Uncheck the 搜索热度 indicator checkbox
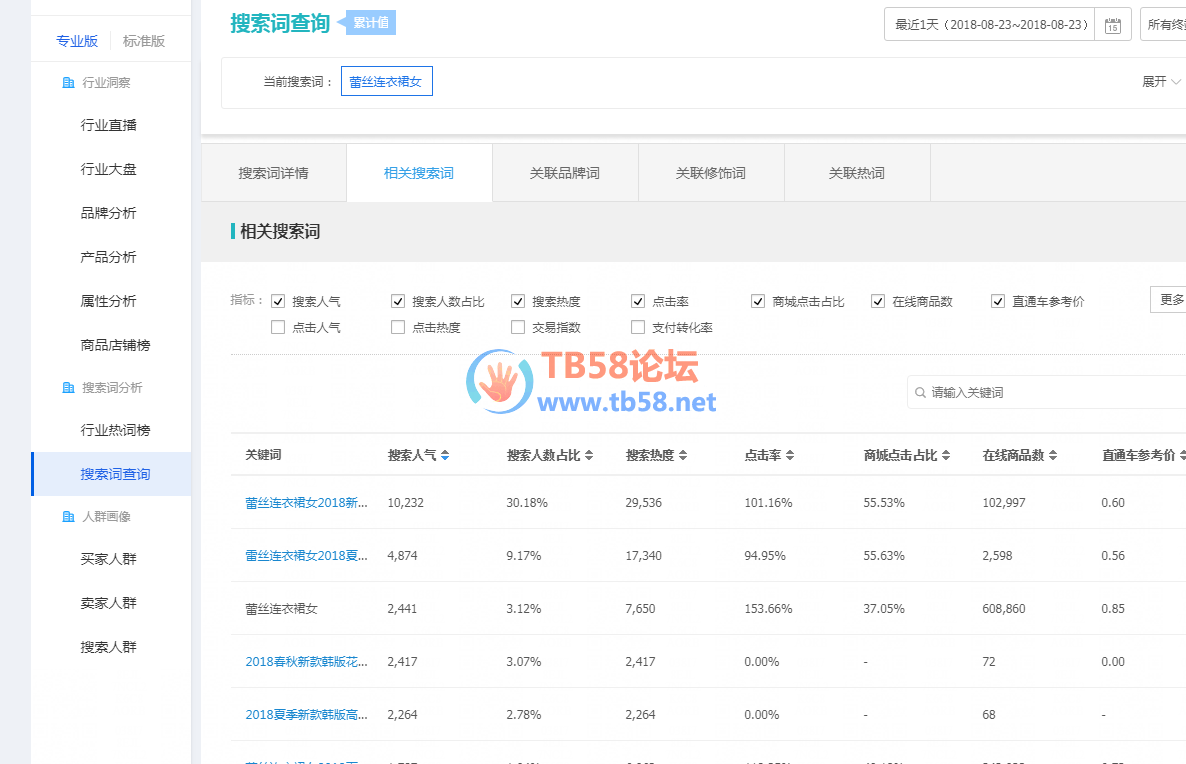 click(518, 301)
